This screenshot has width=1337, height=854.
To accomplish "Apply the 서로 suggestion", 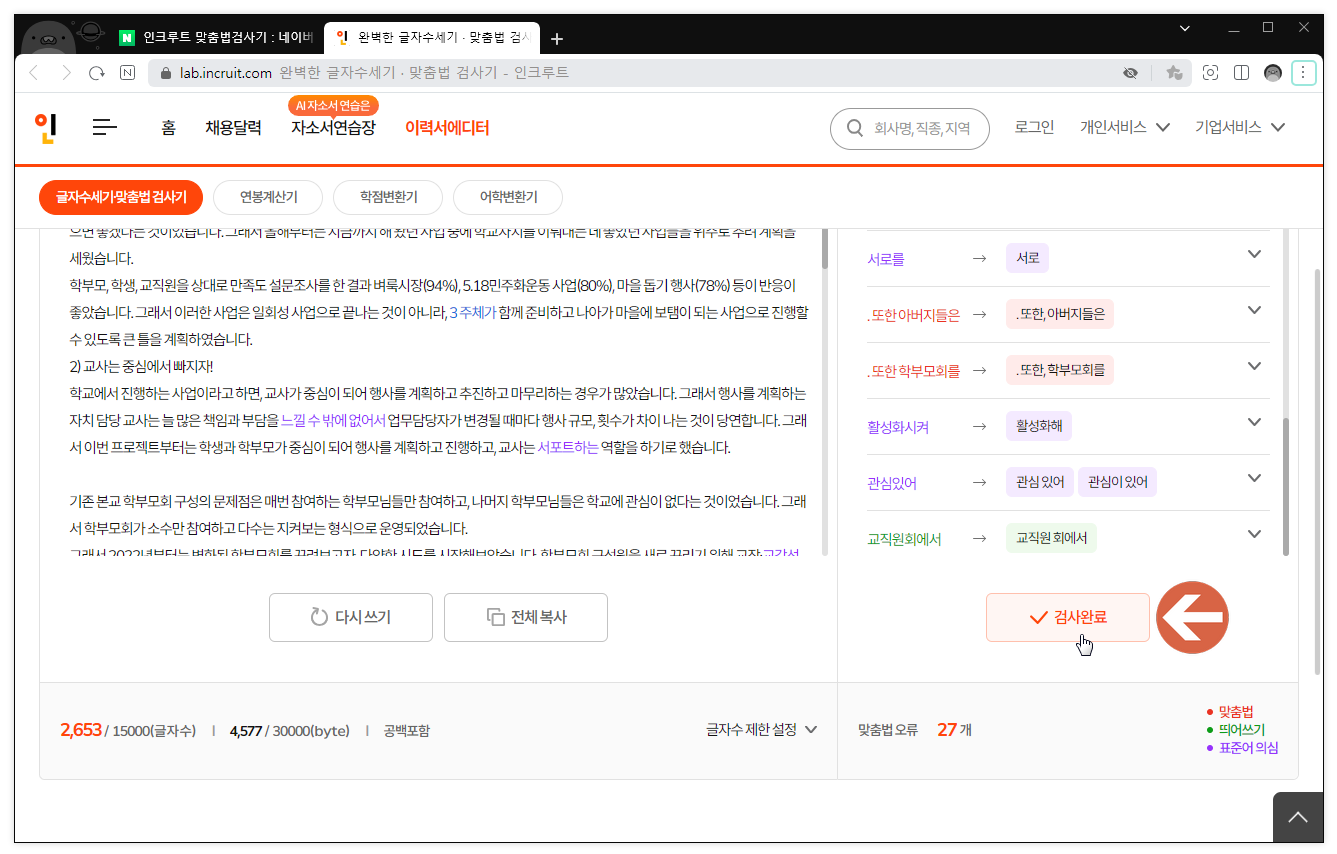I will coord(1027,258).
